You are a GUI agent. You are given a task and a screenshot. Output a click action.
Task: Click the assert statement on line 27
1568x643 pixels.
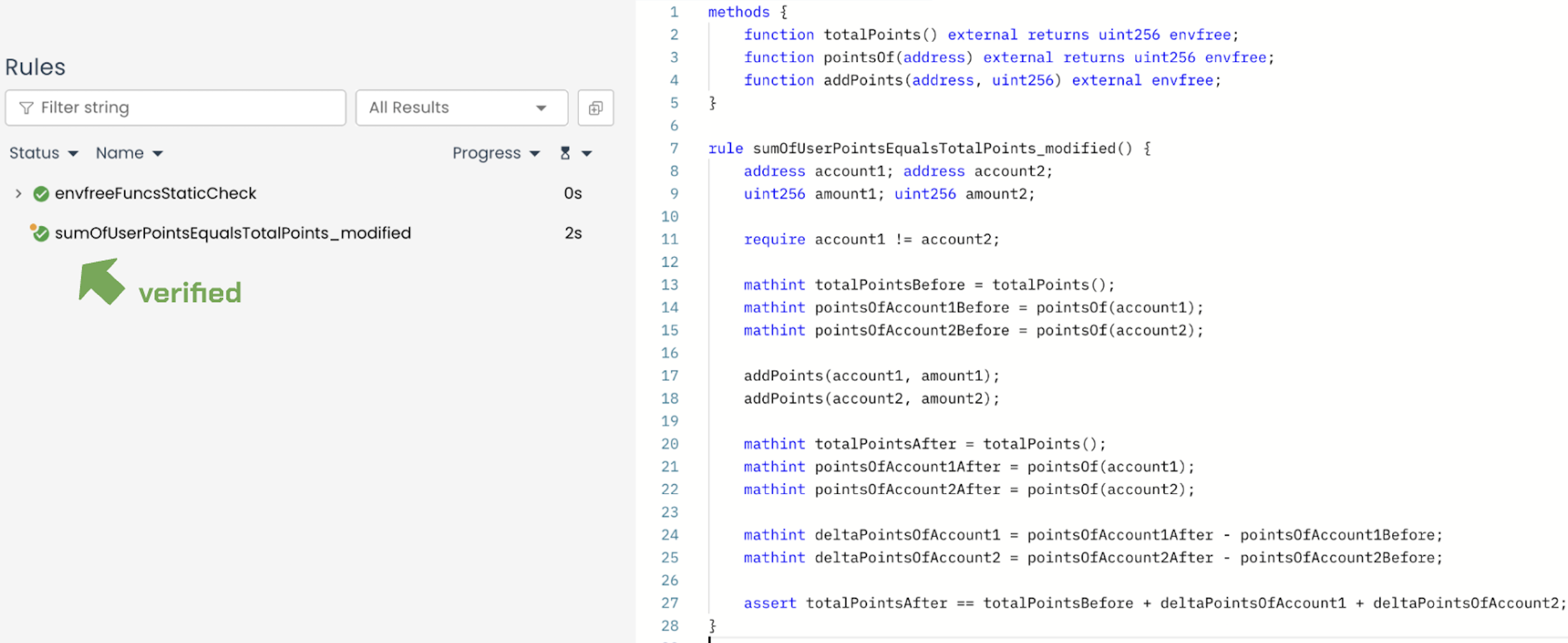coord(770,603)
